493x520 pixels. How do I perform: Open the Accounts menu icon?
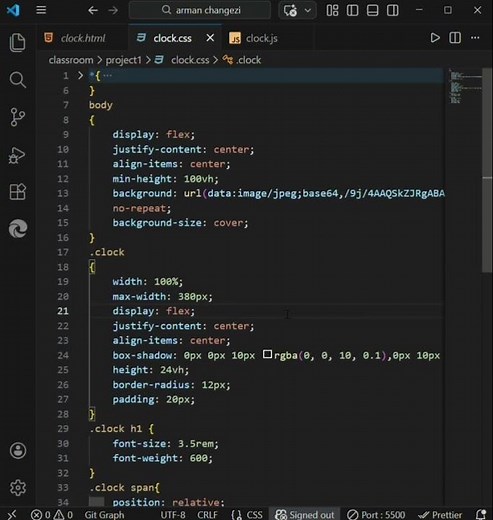[18, 451]
